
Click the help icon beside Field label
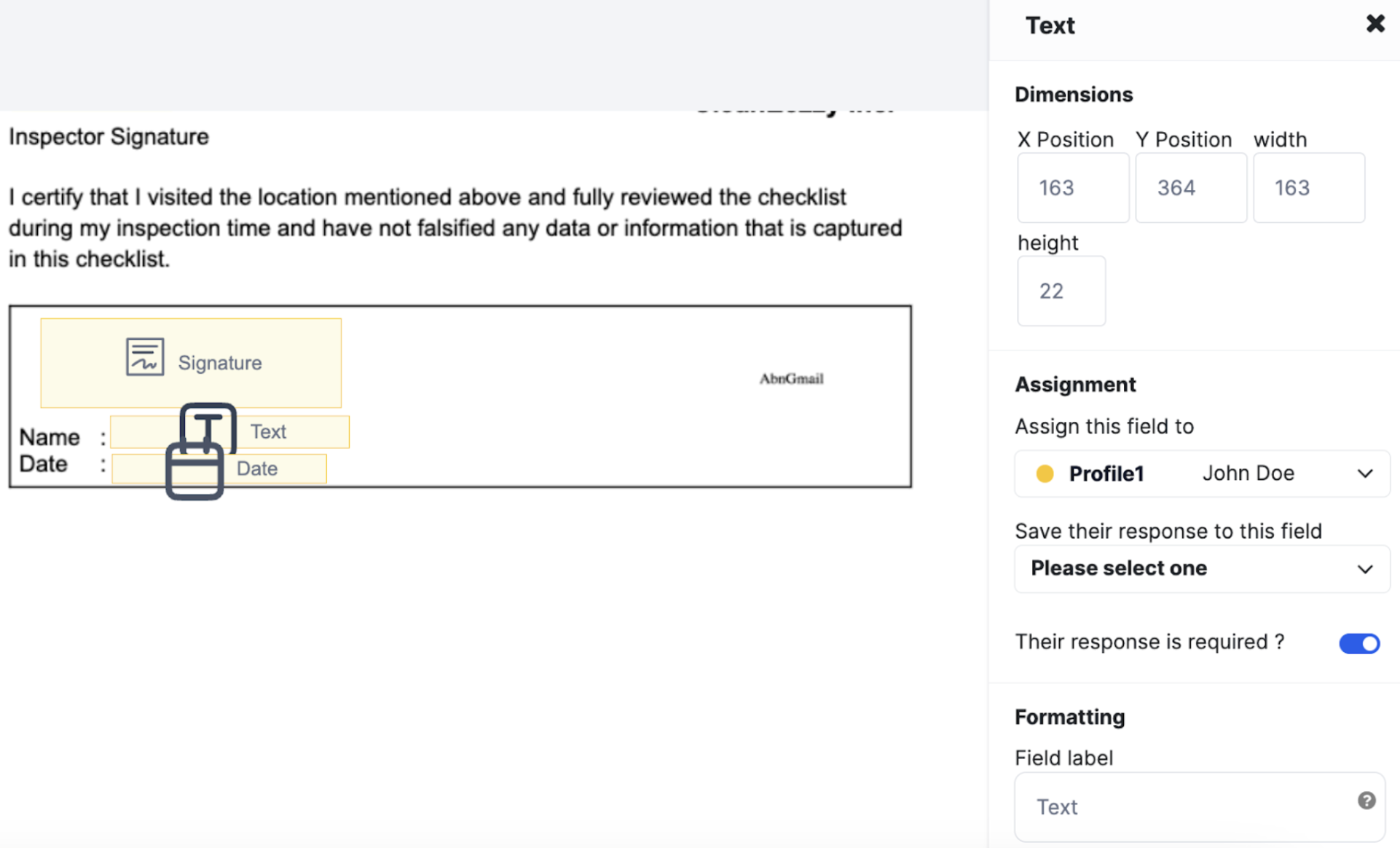pyautogui.click(x=1366, y=800)
